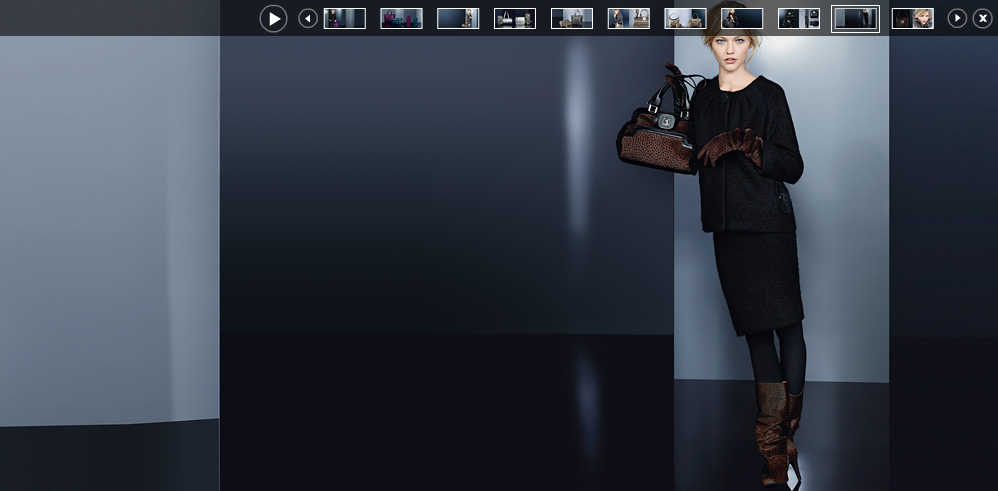View the fifth thumbnail in the strip

(x=572, y=18)
